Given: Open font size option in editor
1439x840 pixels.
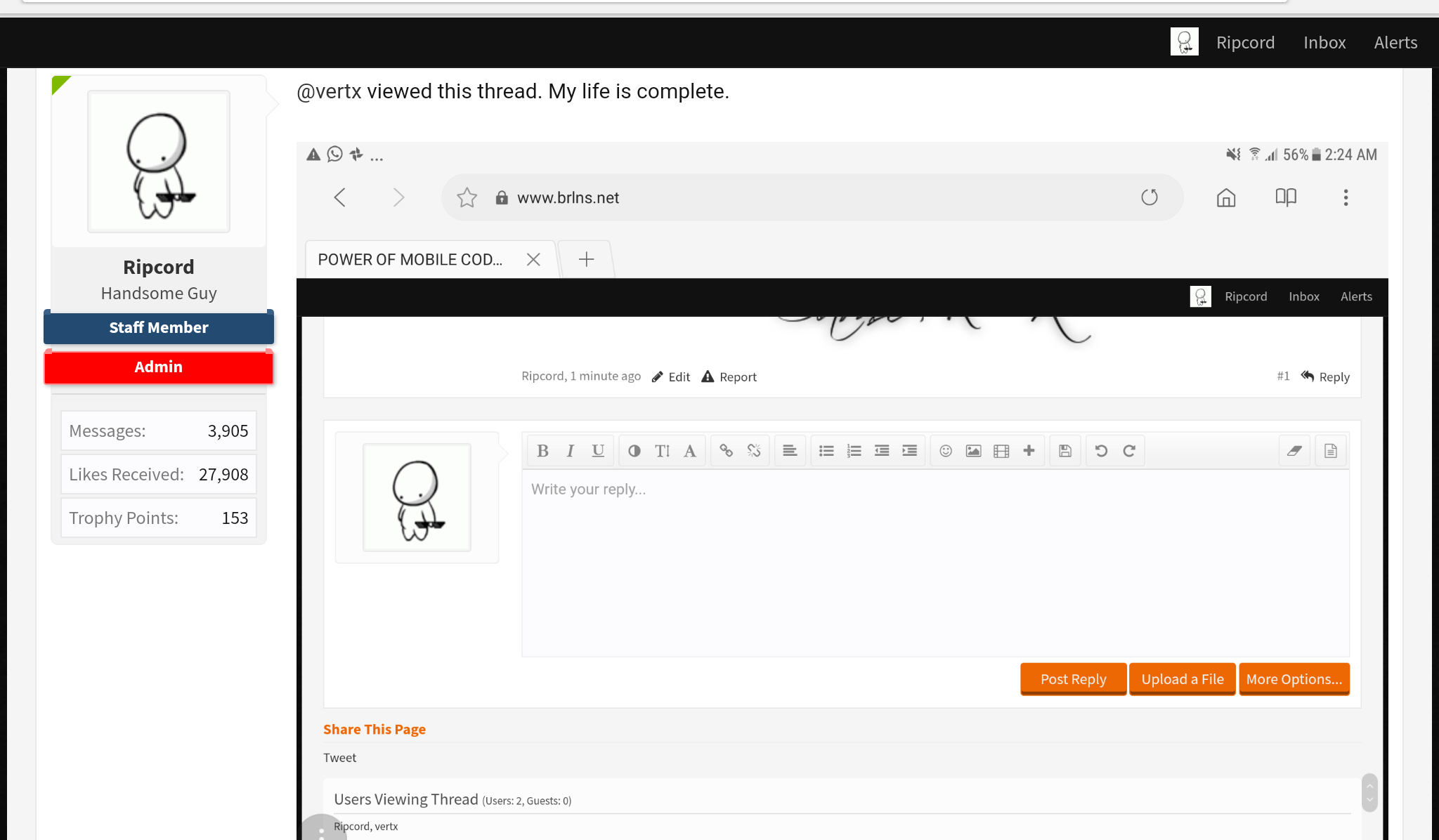Looking at the screenshot, I should coord(662,451).
